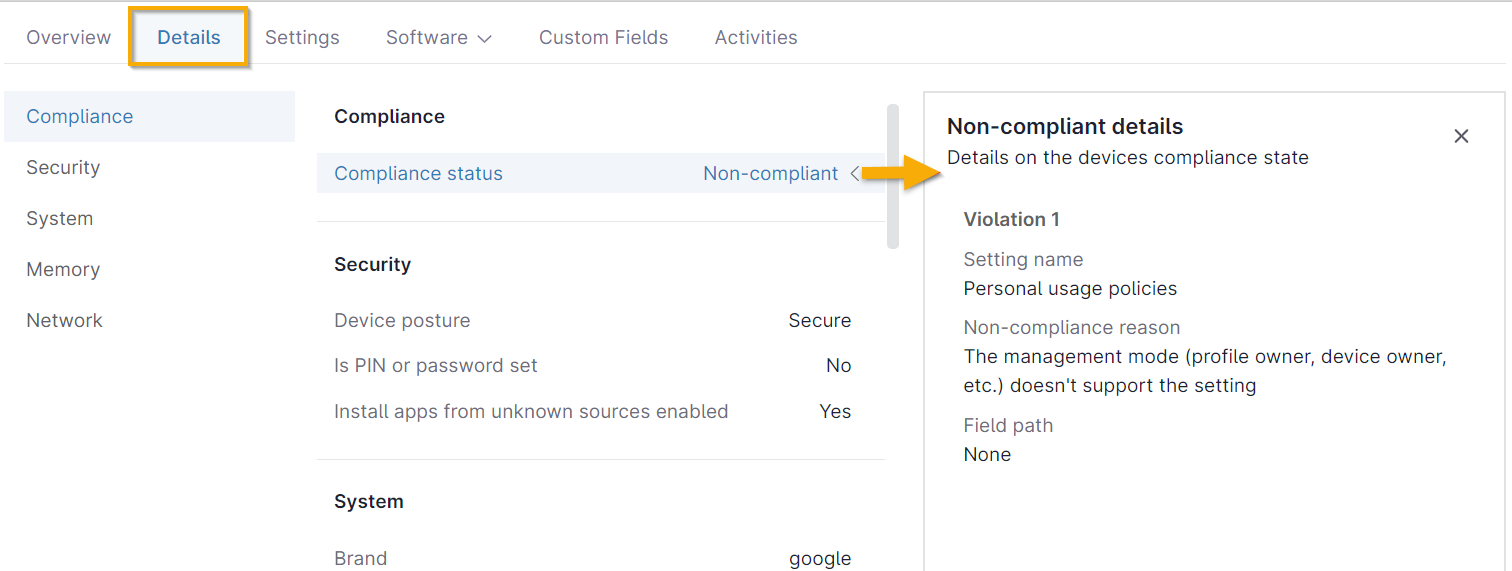Click the Compliance status row label
The height and width of the screenshot is (571, 1512).
[418, 173]
